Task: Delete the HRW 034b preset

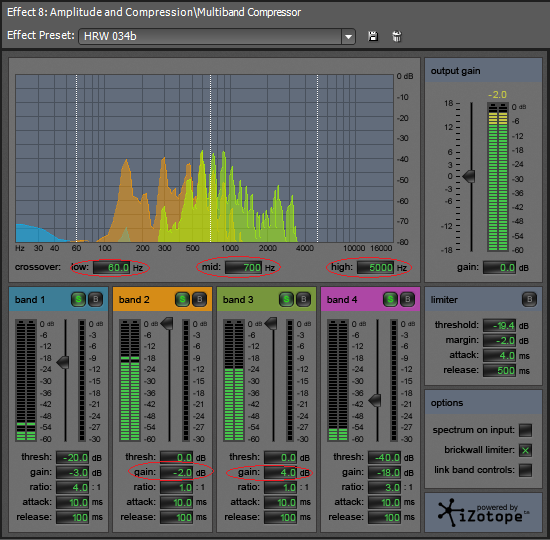Action: 397,36
